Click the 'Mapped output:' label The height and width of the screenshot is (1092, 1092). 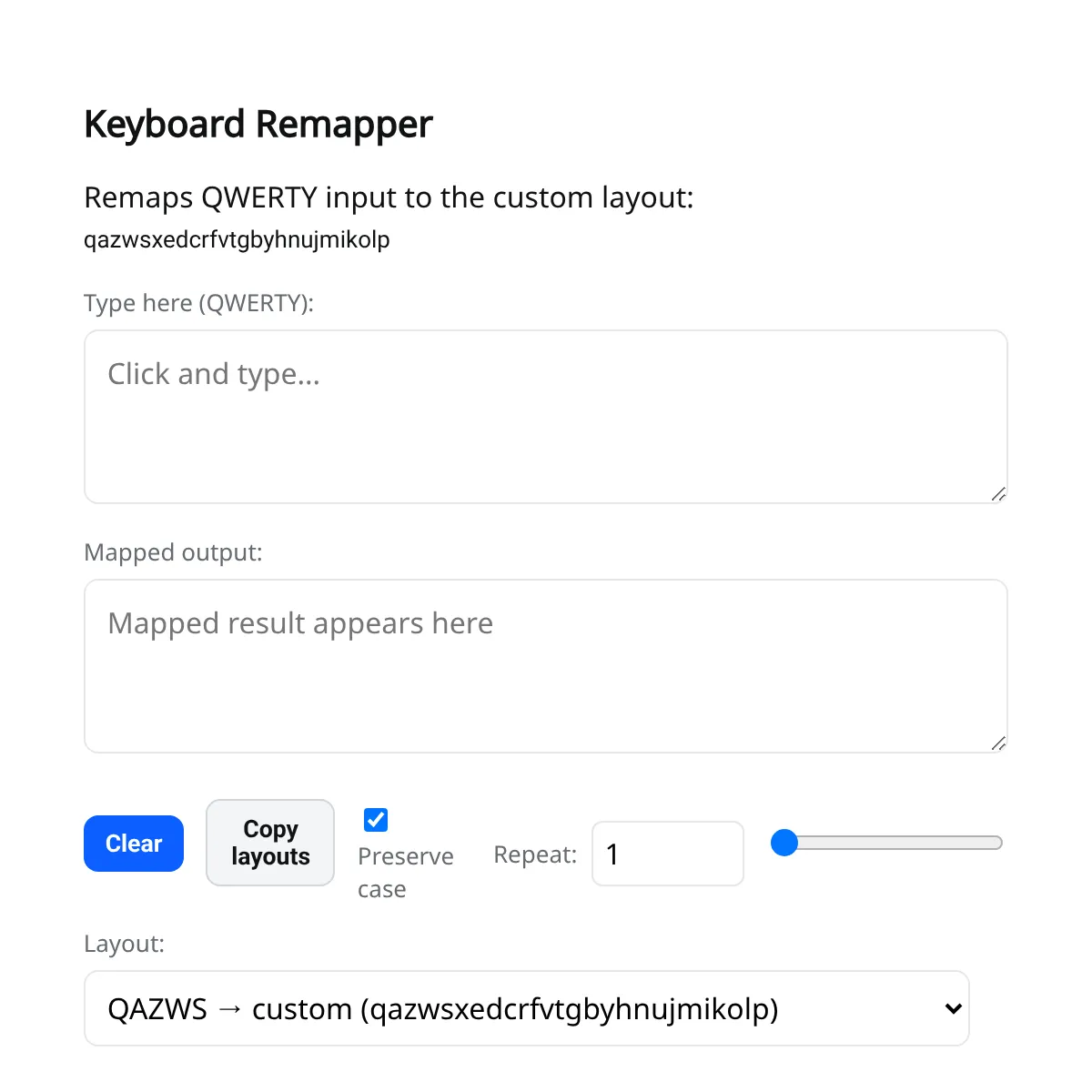tap(173, 552)
